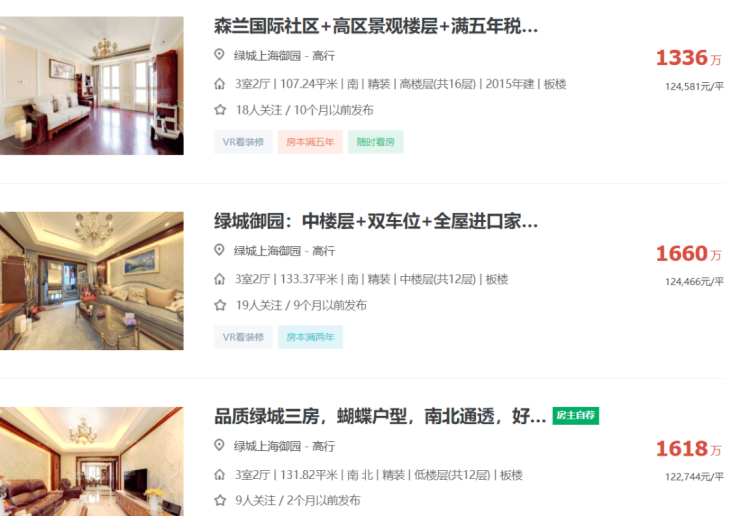The image size is (740, 516).
Task: Open 绿城上海御园 community link in 1618万 listing
Action: 267,446
